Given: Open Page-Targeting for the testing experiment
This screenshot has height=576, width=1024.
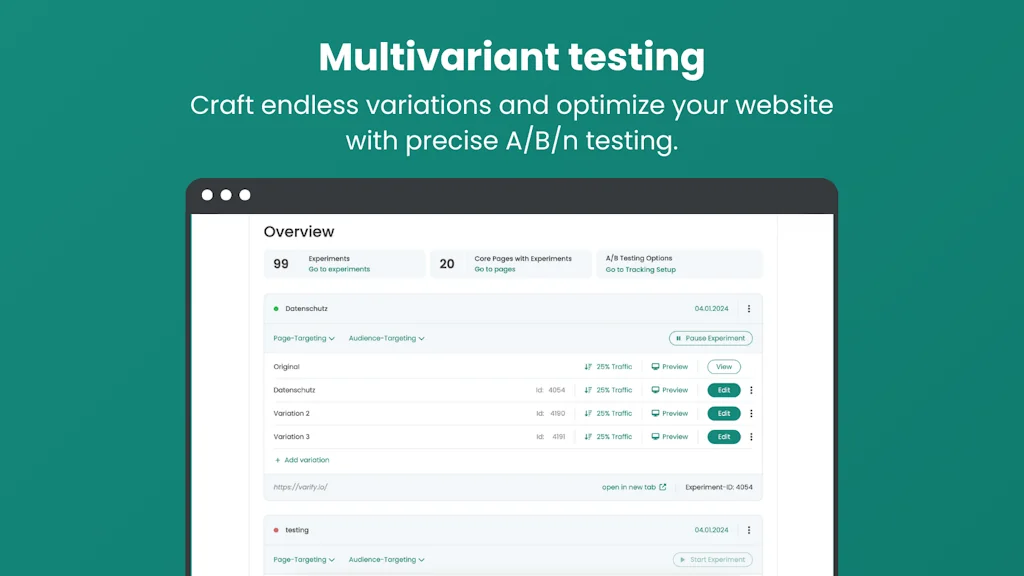Looking at the screenshot, I should [302, 559].
